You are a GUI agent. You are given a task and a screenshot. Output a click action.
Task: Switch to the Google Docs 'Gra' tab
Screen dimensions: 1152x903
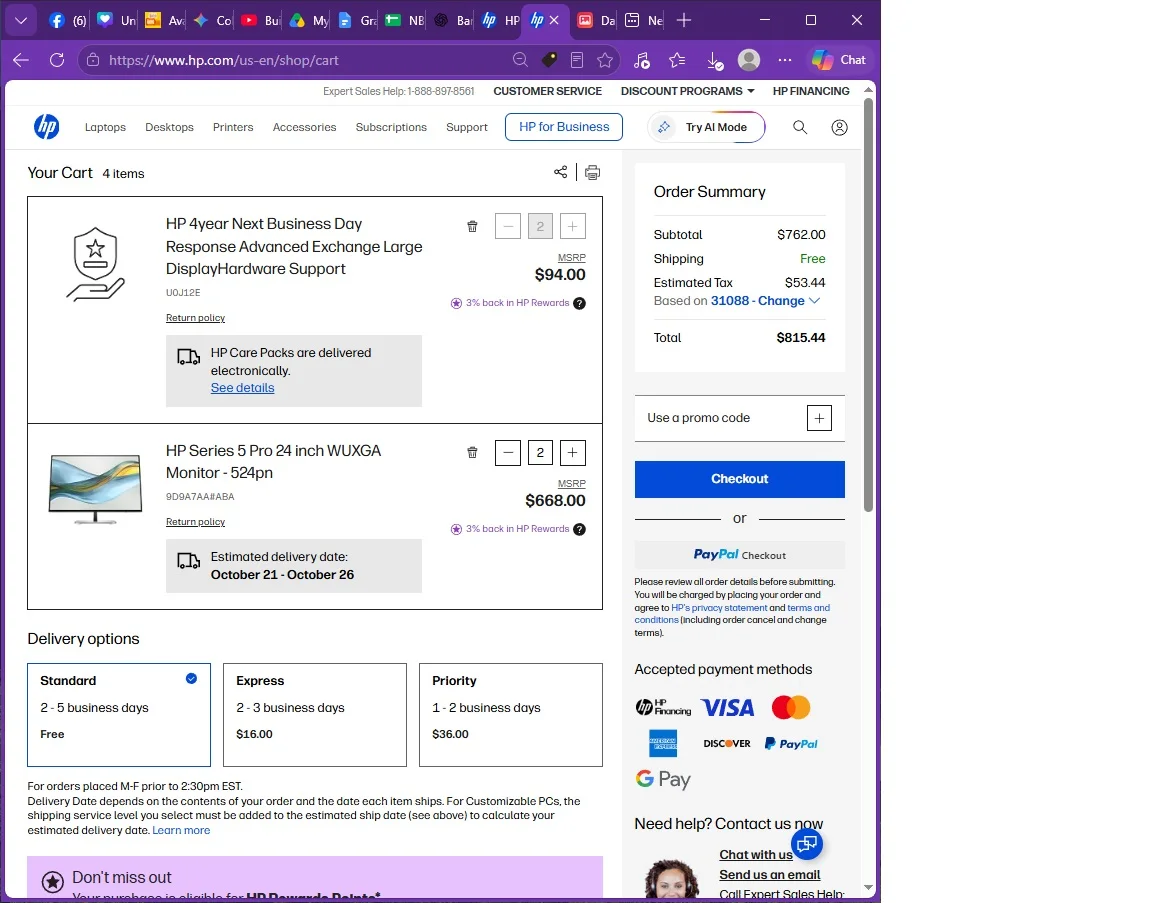pos(357,21)
